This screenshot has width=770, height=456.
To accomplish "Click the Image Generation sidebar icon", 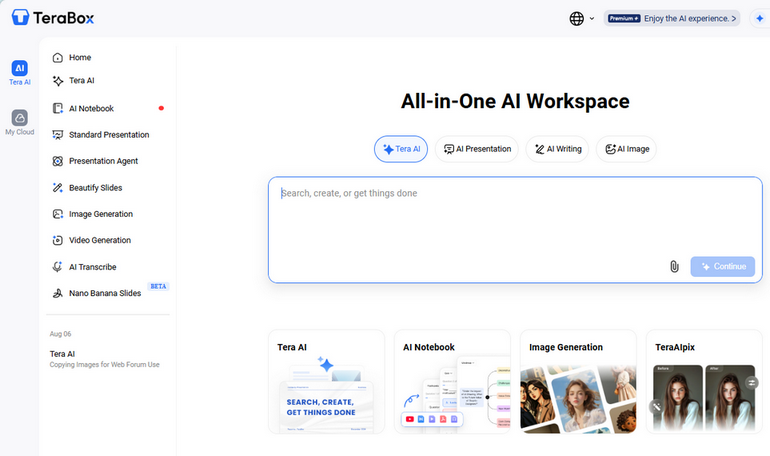I will click(57, 214).
